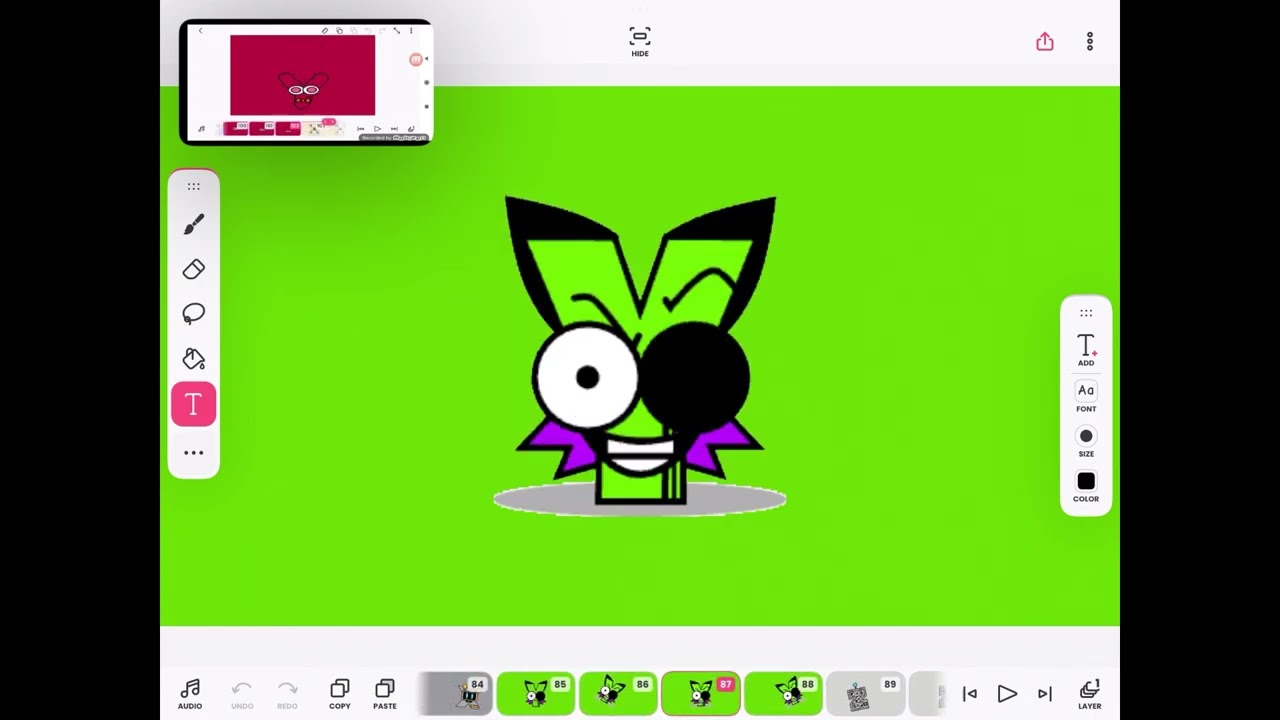The width and height of the screenshot is (1280, 720).
Task: Jump to the last frame
Action: tap(1045, 694)
